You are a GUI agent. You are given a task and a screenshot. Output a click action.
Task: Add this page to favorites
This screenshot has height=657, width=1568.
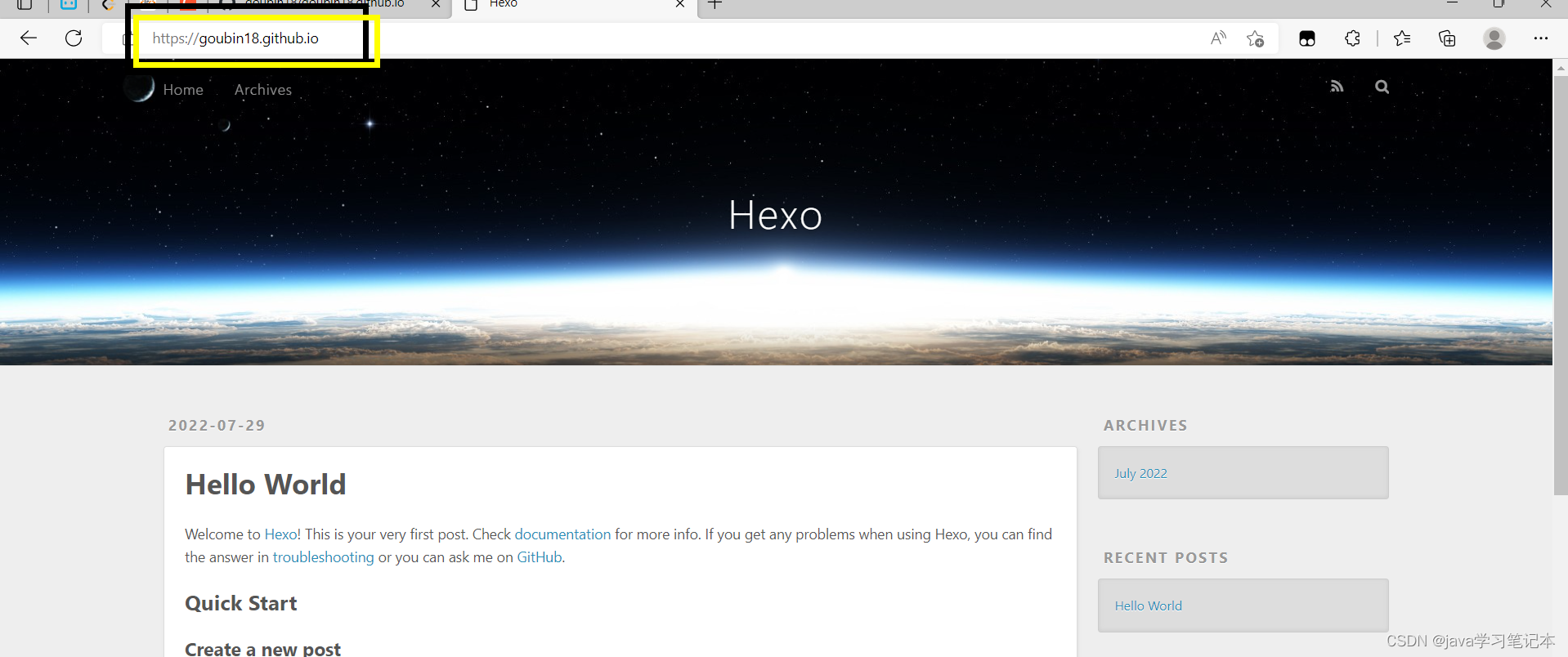point(1256,38)
